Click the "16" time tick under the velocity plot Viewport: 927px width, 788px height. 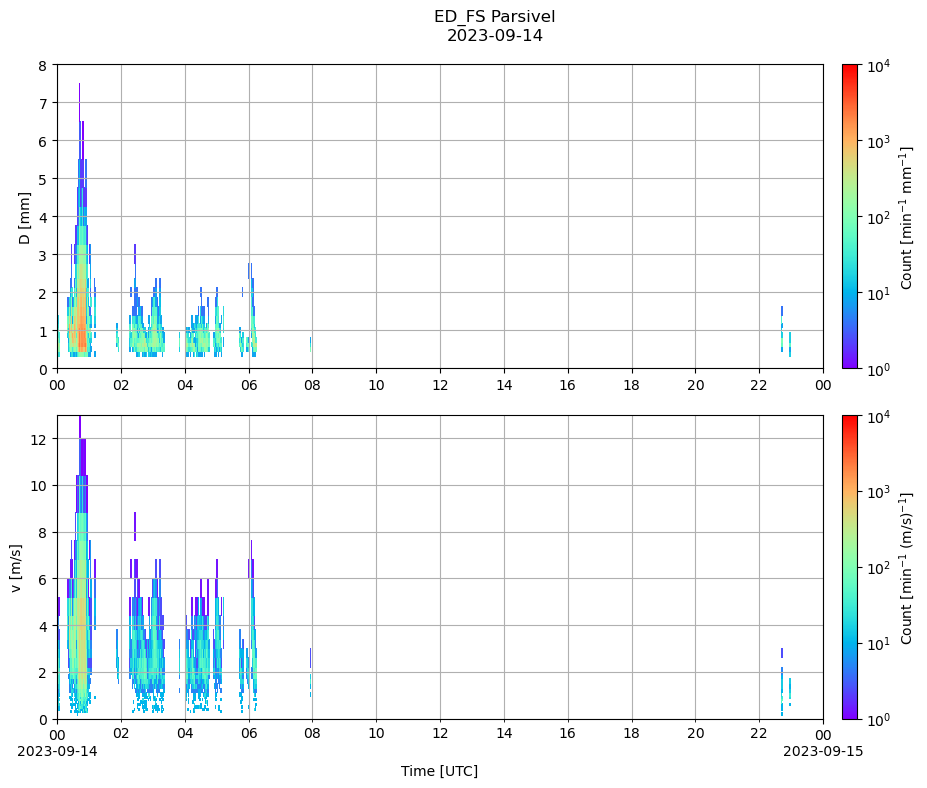tap(568, 734)
